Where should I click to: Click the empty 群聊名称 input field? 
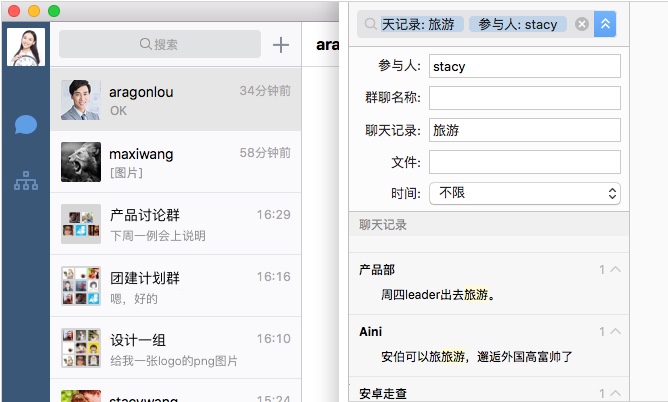point(524,98)
